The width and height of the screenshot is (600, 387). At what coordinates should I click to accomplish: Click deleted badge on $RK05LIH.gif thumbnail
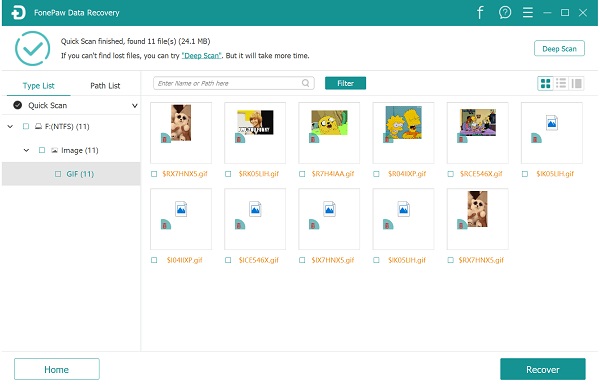[240, 138]
